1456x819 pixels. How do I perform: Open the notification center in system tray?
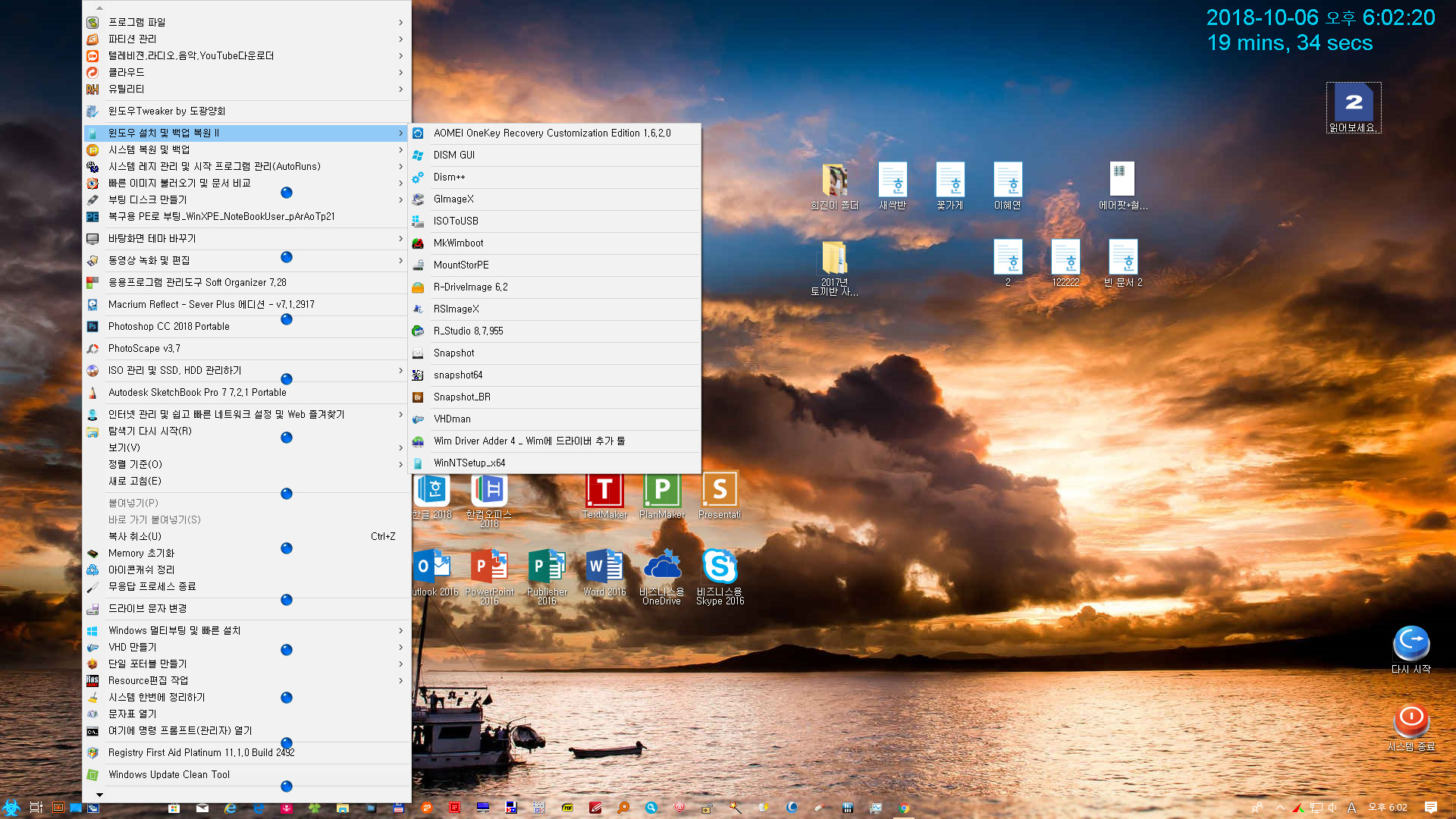pyautogui.click(x=1431, y=808)
